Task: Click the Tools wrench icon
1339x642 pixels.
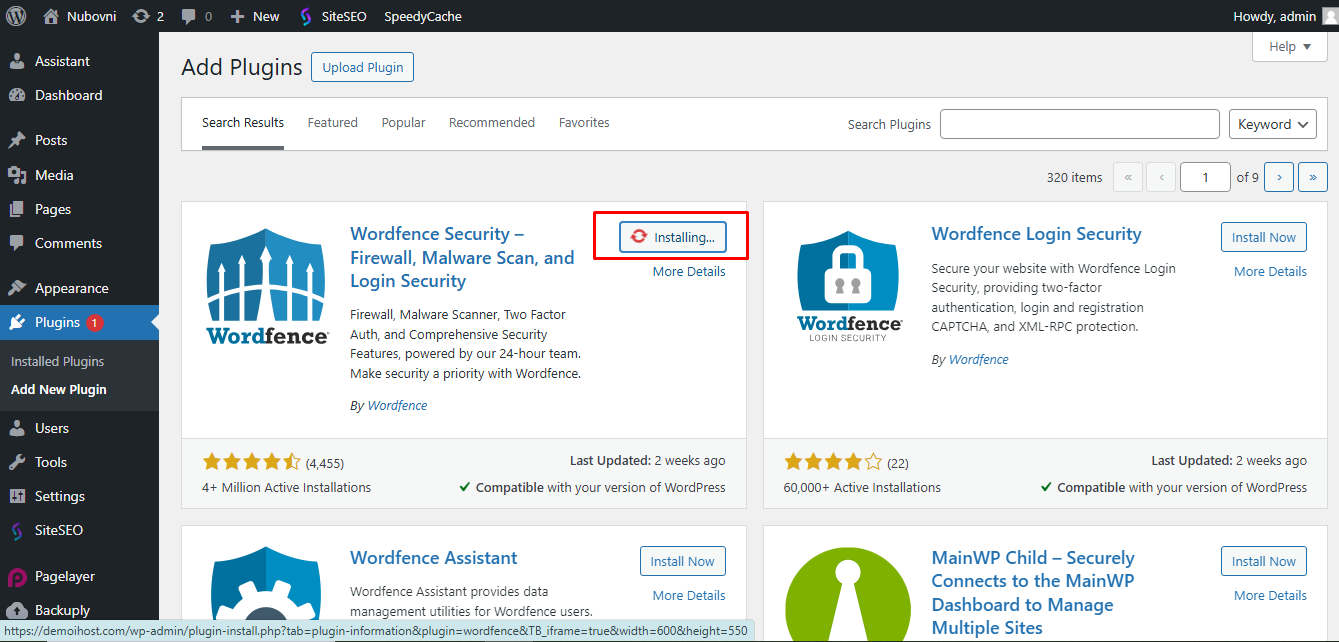Action: point(17,462)
